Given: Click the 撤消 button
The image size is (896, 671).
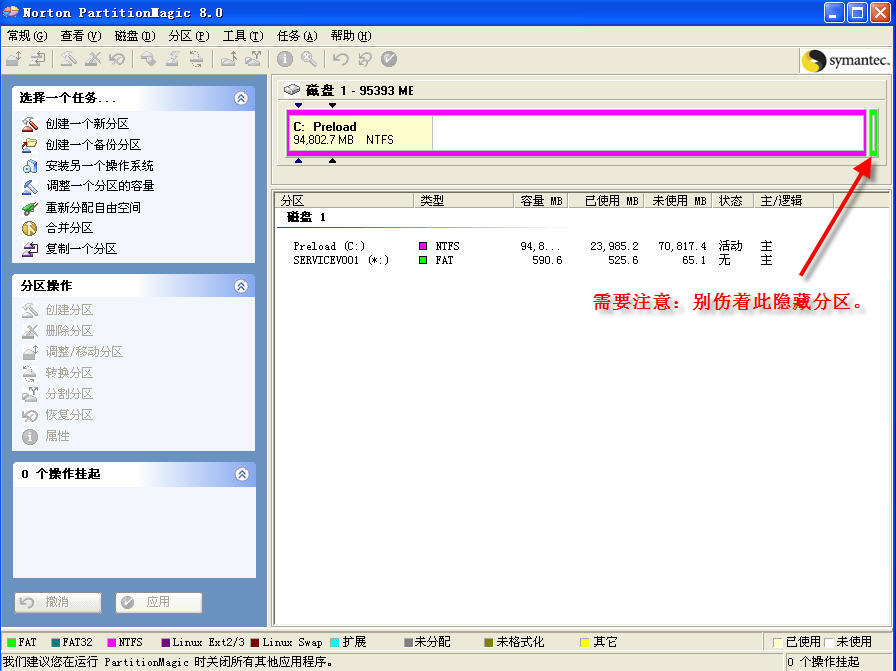Looking at the screenshot, I should coord(58,602).
